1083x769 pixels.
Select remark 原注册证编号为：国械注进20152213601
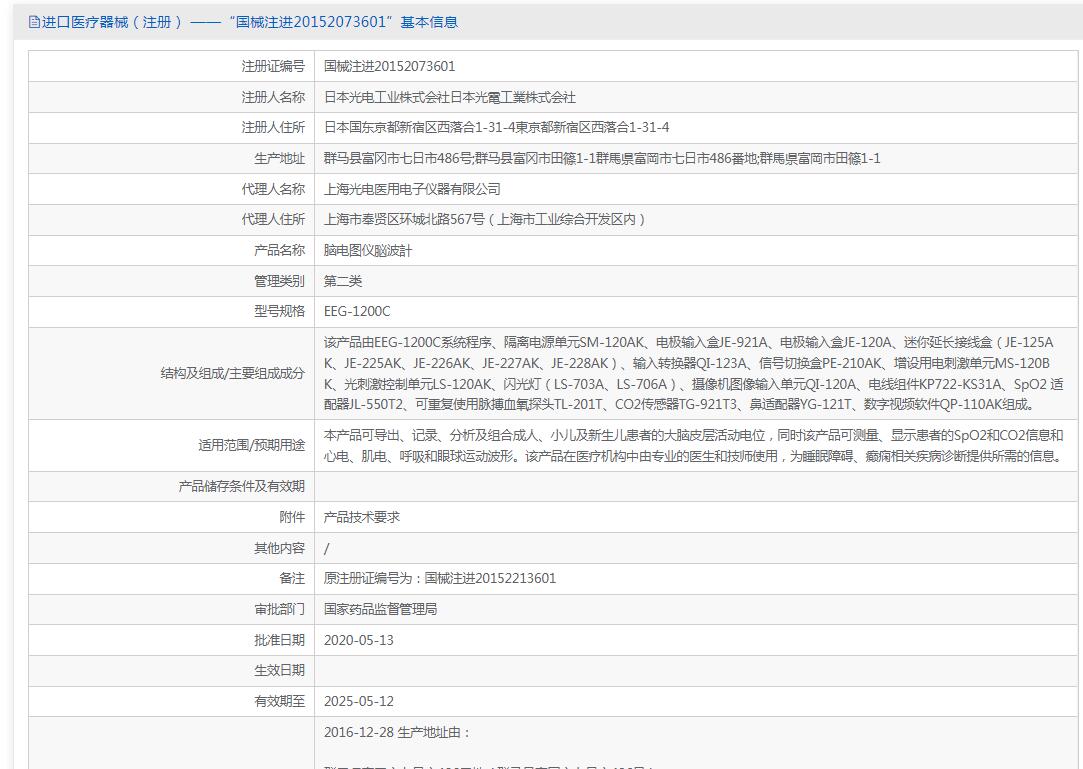click(x=440, y=578)
